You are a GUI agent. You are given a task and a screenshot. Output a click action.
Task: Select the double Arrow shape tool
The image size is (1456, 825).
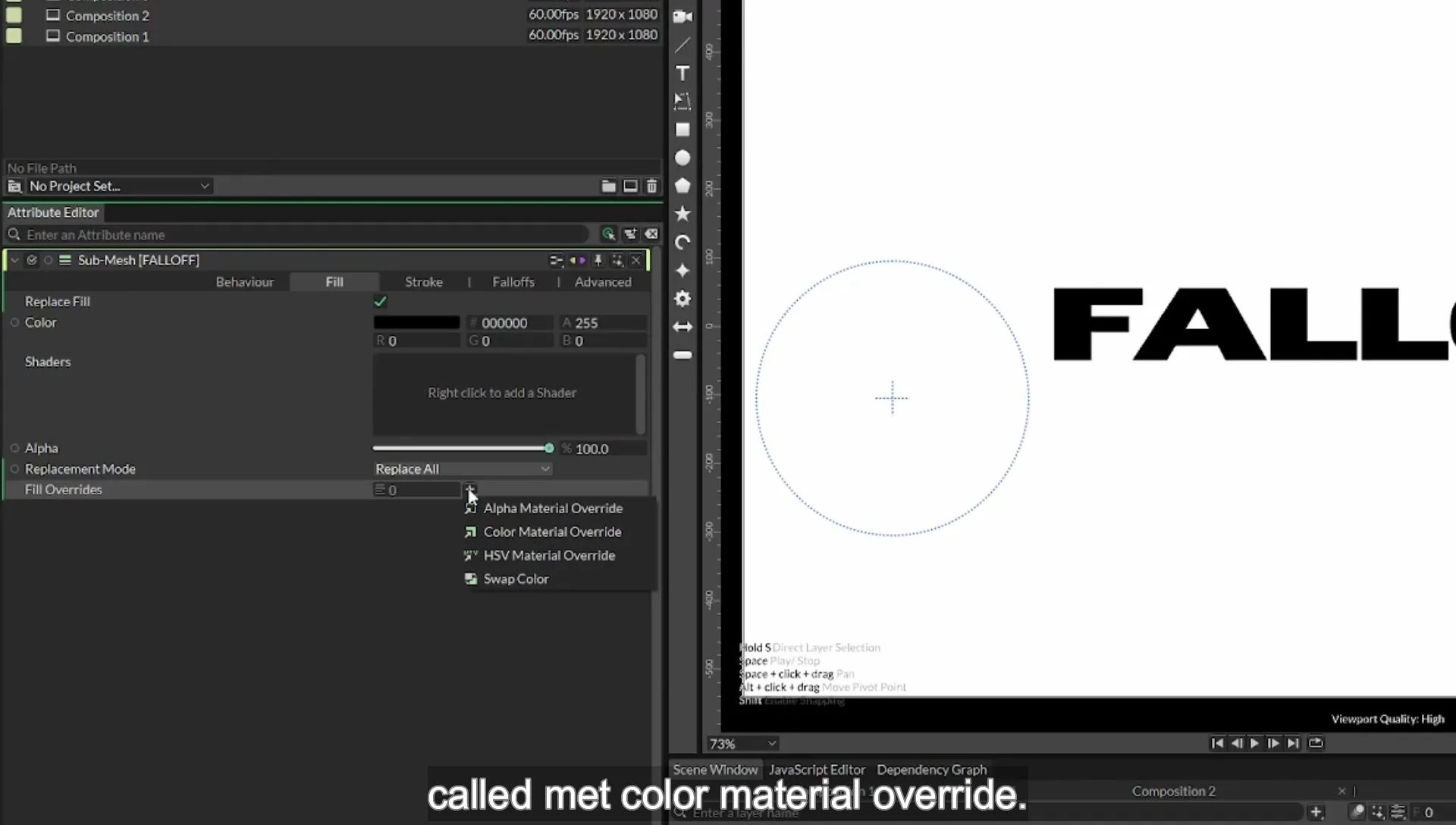coord(682,327)
